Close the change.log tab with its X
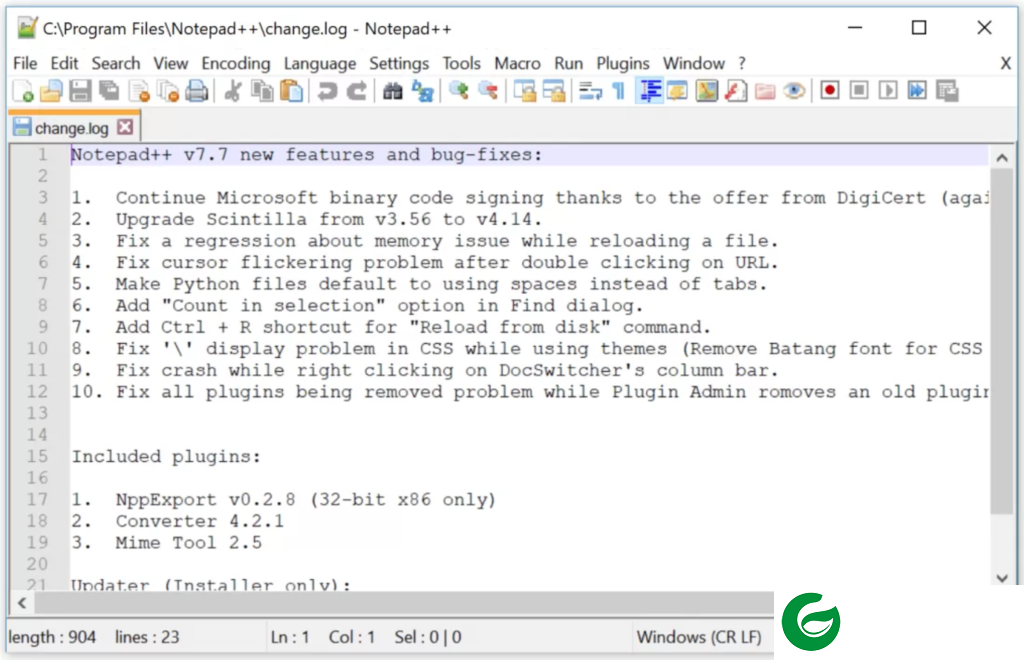Image resolution: width=1024 pixels, height=660 pixels. 125,127
